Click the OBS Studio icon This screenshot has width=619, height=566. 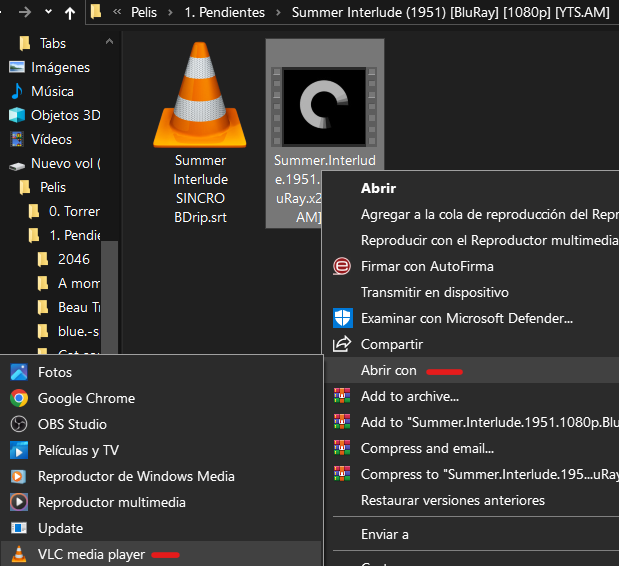click(x=18, y=424)
